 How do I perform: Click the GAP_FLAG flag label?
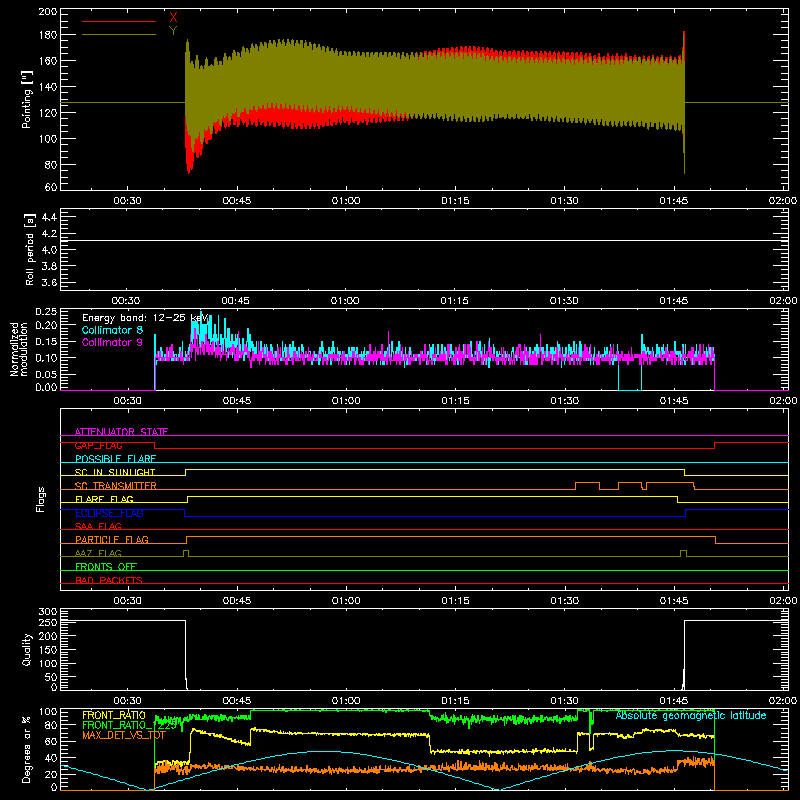click(98, 445)
